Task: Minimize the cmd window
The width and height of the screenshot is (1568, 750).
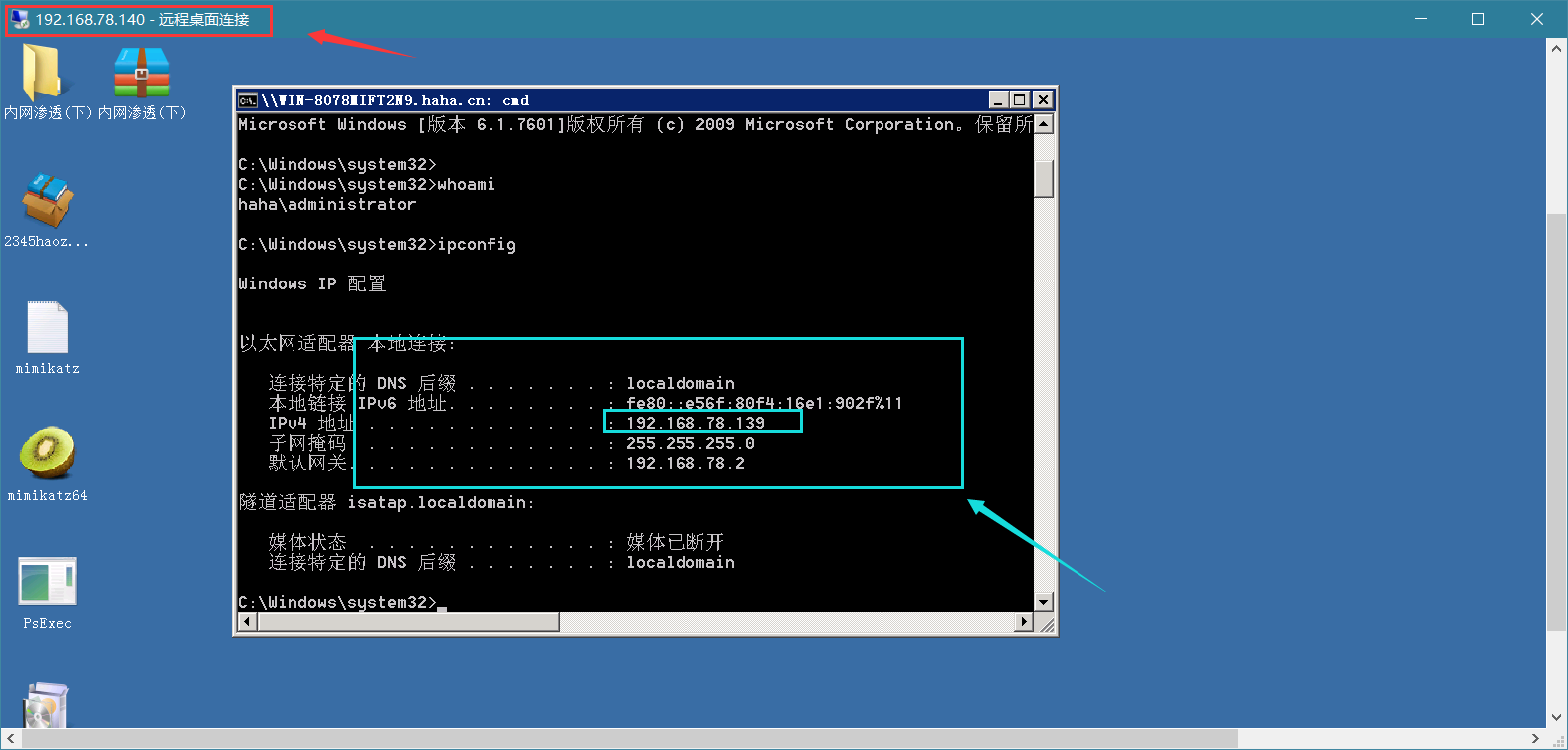Action: pos(999,99)
